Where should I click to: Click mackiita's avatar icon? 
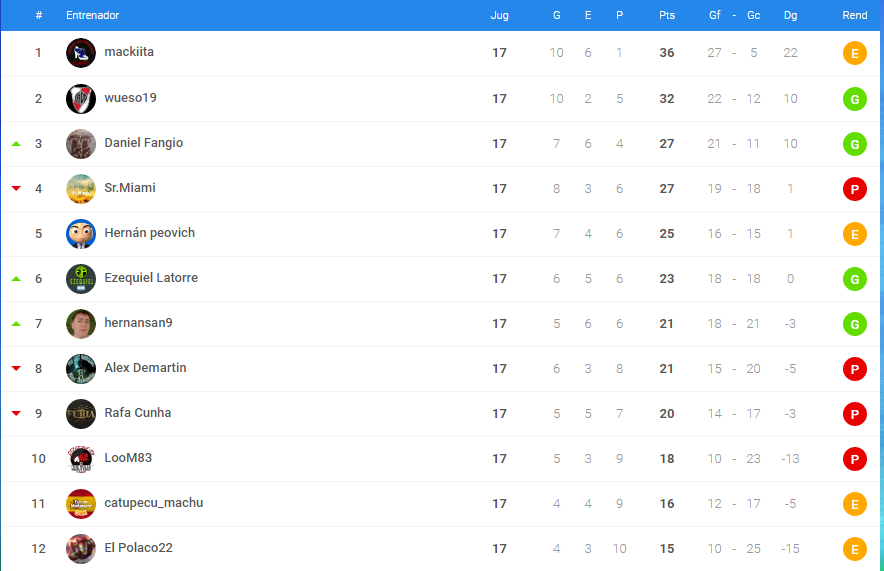tap(81, 53)
